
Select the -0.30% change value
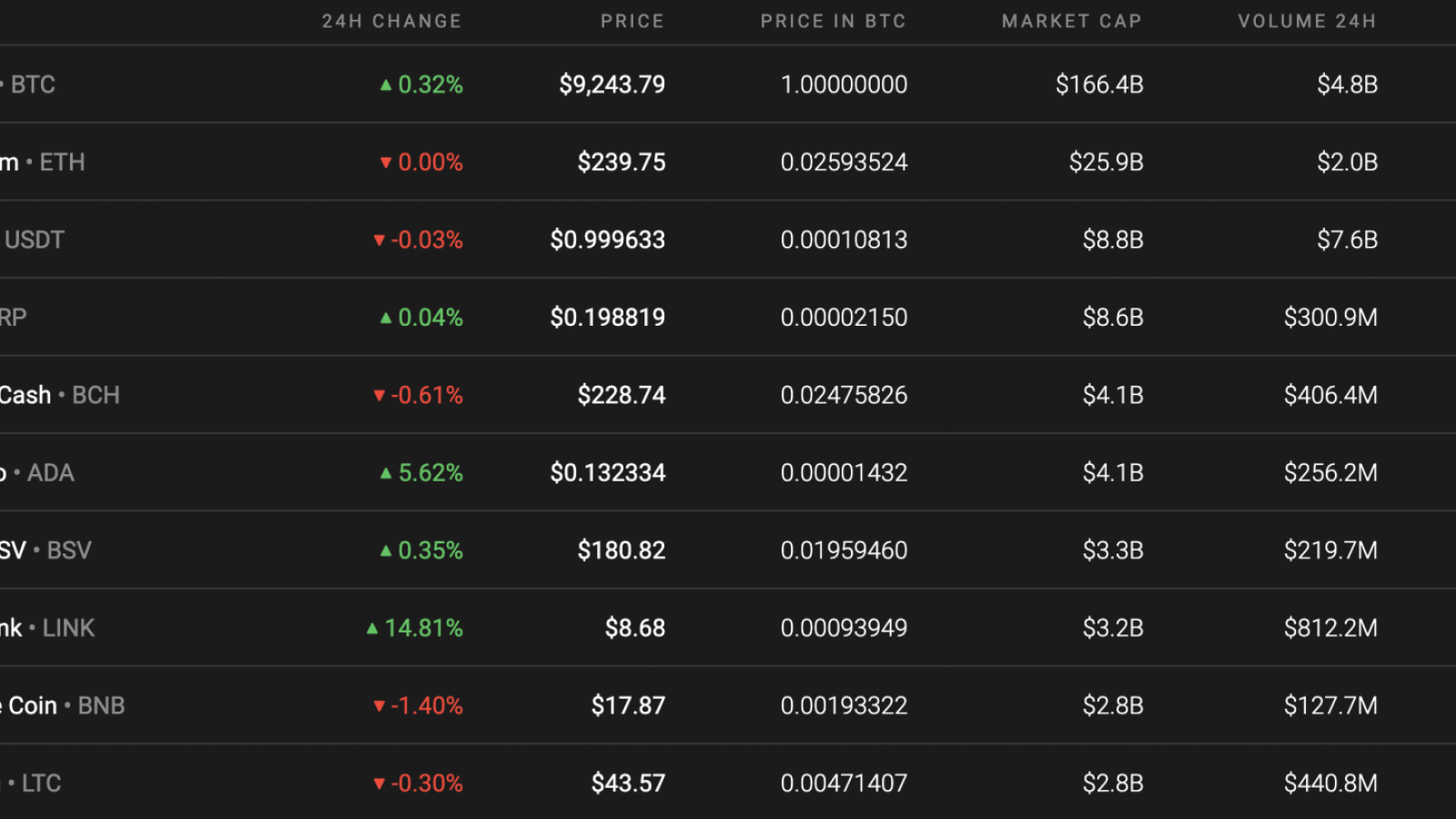pos(427,784)
